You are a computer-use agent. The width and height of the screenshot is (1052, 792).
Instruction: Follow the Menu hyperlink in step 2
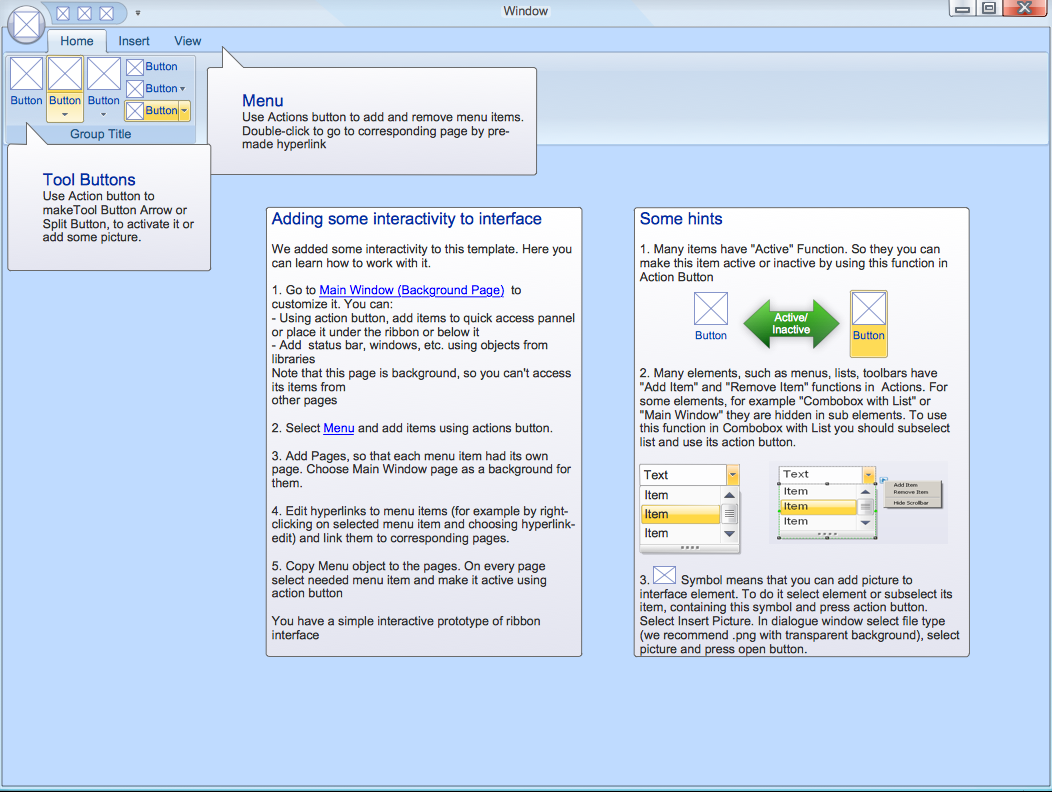pos(338,428)
